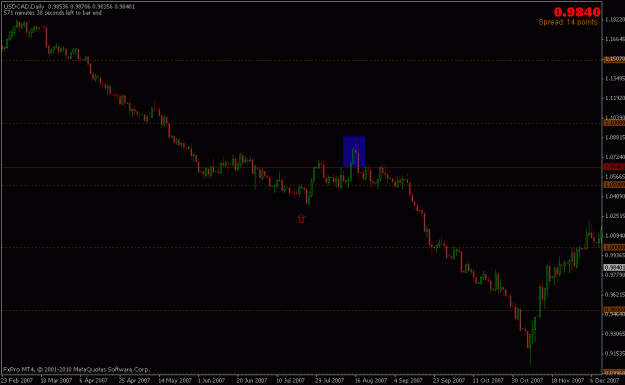625x385 pixels.
Task: Click the '18 Nov 2007' date on time axis
Action: 568,381
